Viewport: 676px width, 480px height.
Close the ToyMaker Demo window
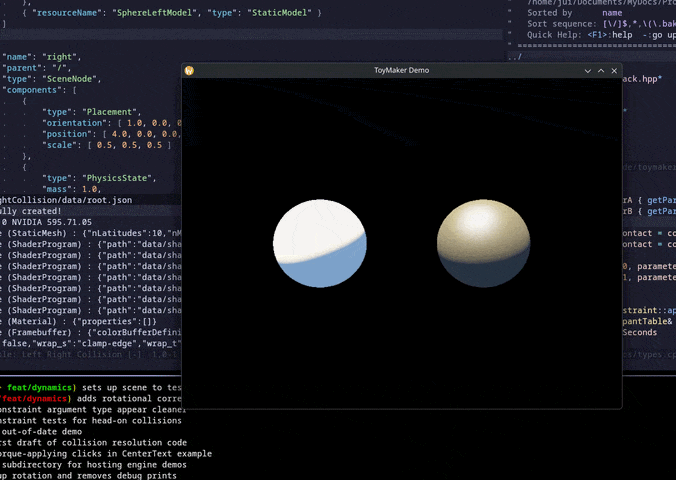[x=614, y=71]
